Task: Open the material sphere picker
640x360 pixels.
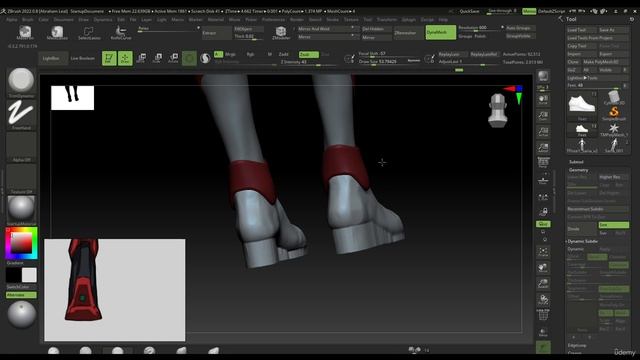Action: point(21,210)
